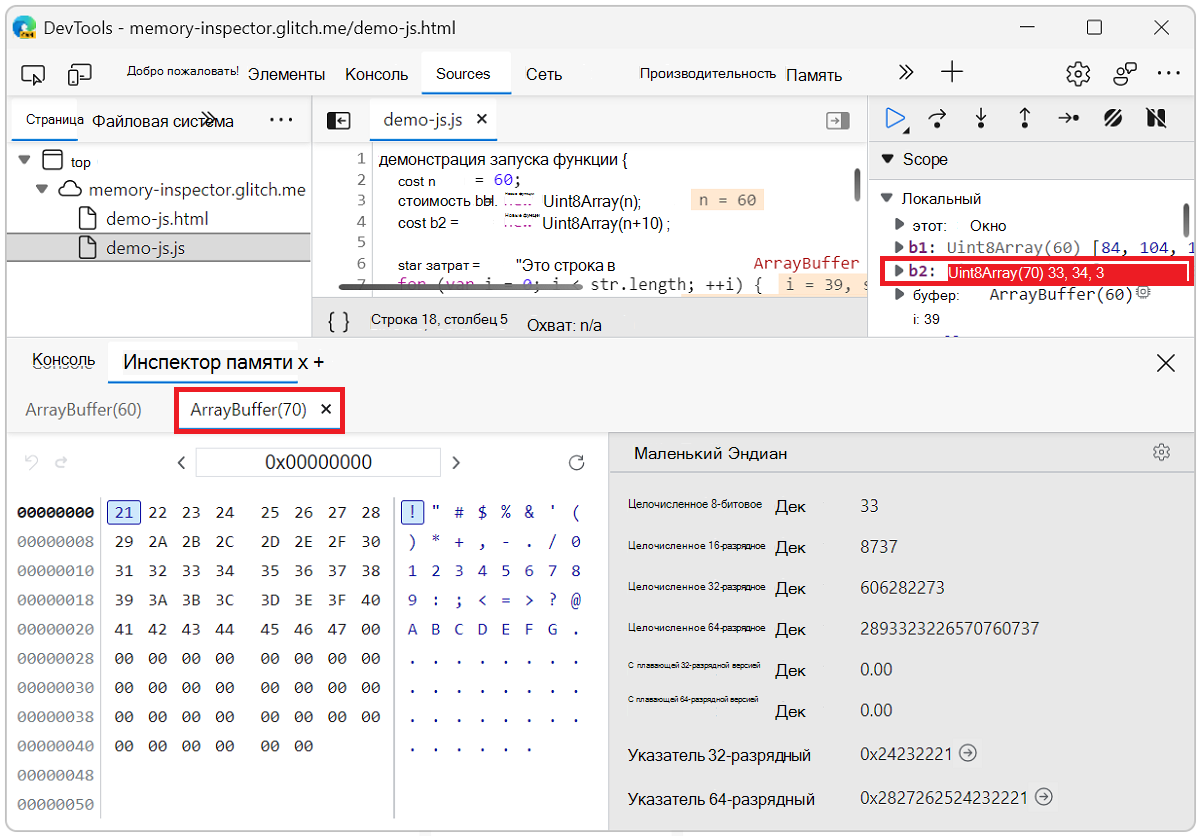Toggle the device emulation toolbar
The image size is (1200, 836).
click(x=79, y=74)
